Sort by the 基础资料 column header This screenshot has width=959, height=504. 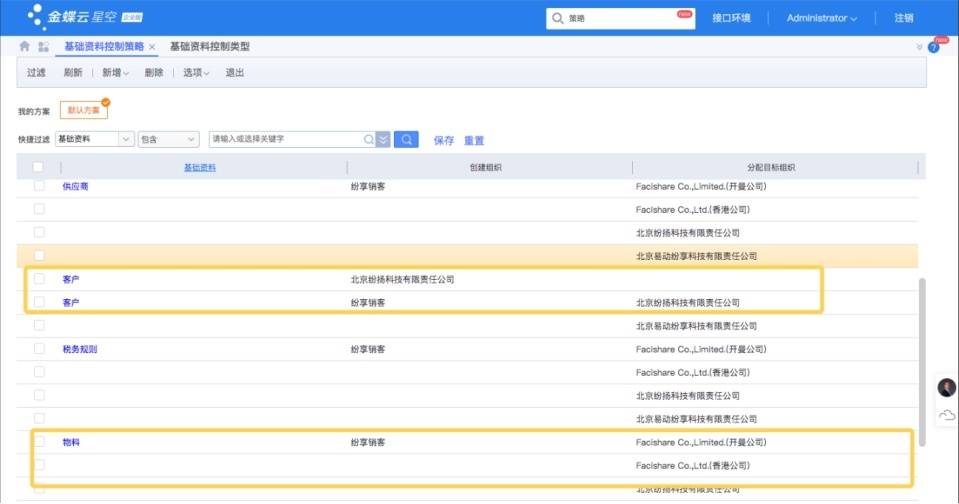point(200,167)
